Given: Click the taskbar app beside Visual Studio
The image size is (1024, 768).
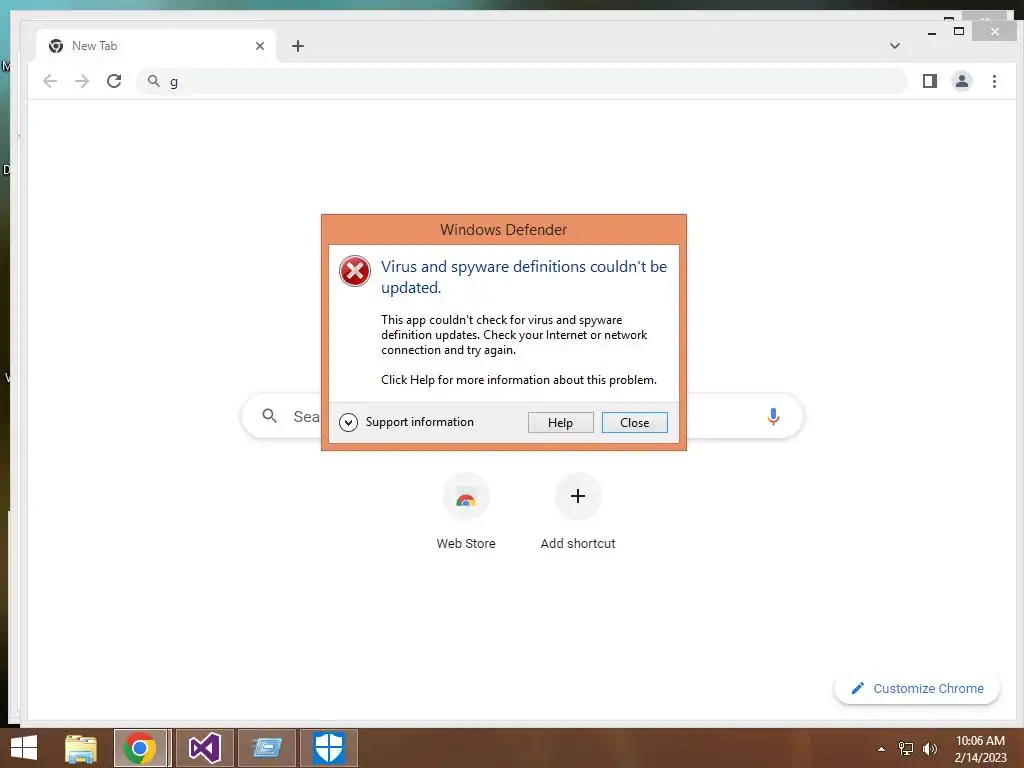Looking at the screenshot, I should [x=266, y=748].
